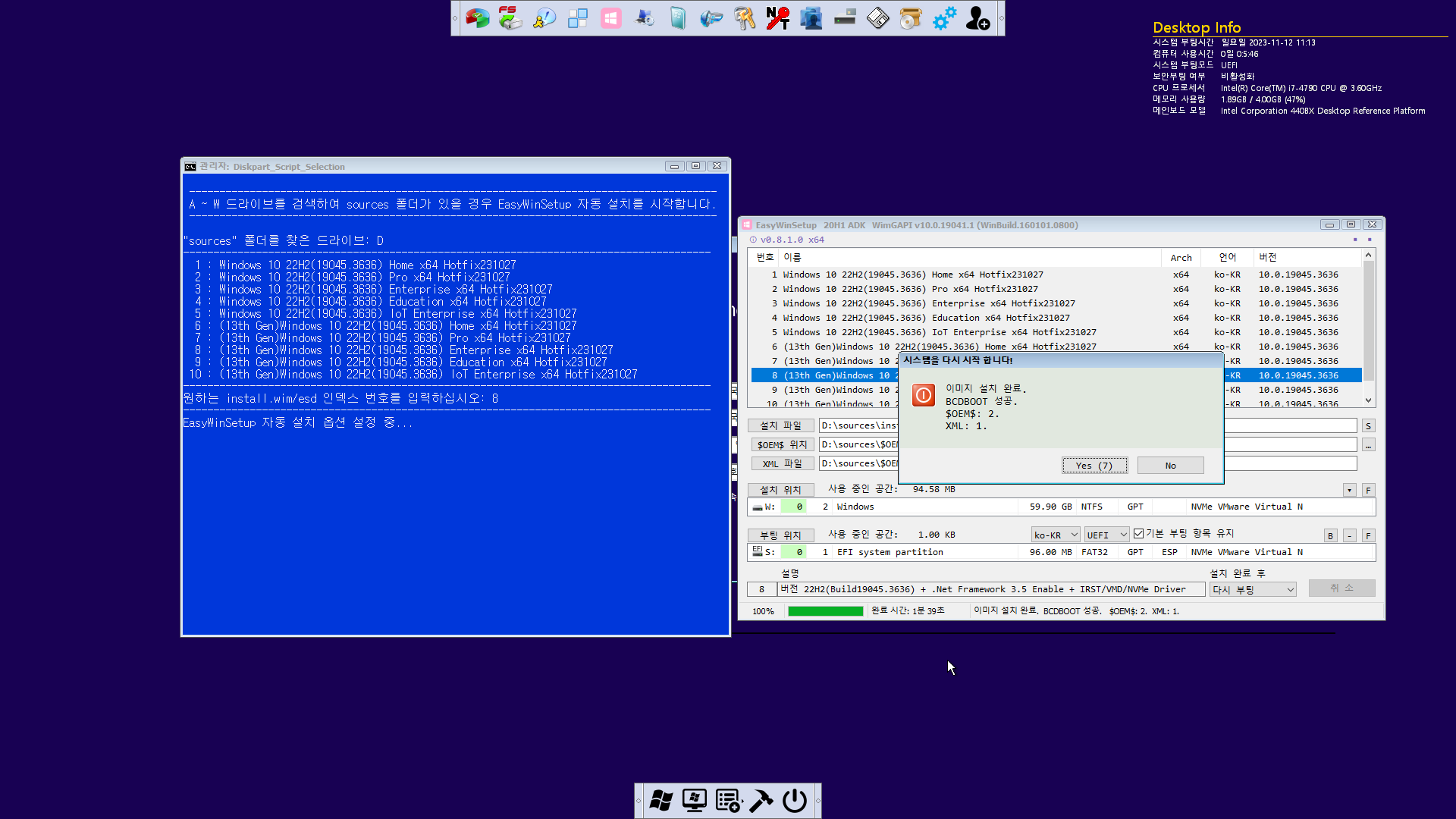Click the image list scrollbar up arrow
This screenshot has width=1456, height=819.
[1369, 256]
